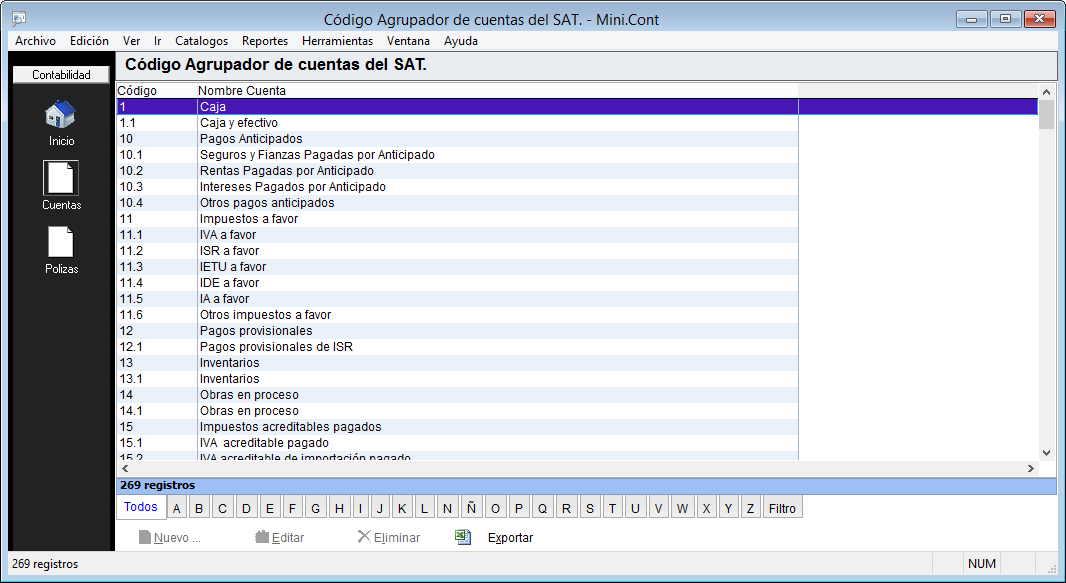Filter accounts by letter D
Image resolution: width=1066 pixels, height=583 pixels.
click(x=246, y=508)
